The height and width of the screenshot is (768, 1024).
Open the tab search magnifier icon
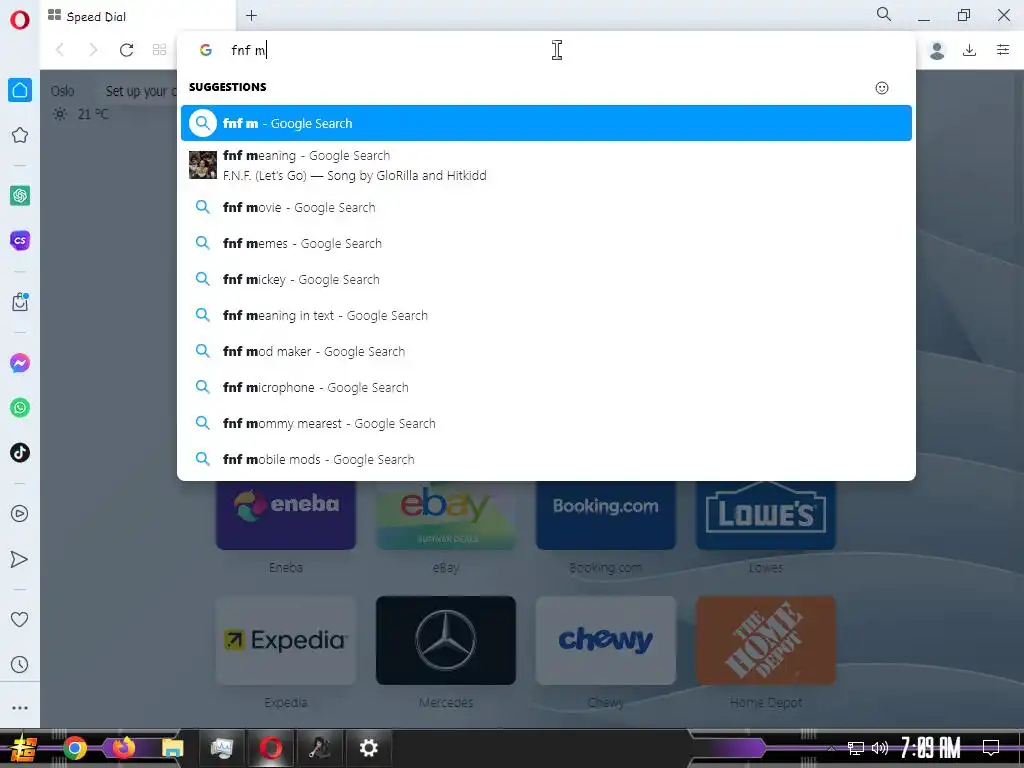tap(884, 14)
